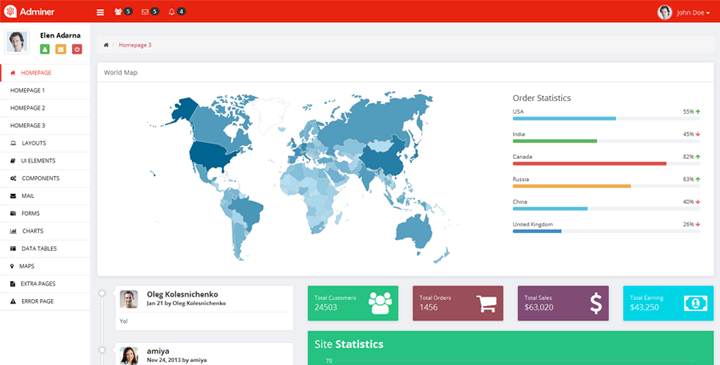720x365 pixels.
Task: Open HOMEPAGE 1 in the sidebar
Action: click(45, 90)
